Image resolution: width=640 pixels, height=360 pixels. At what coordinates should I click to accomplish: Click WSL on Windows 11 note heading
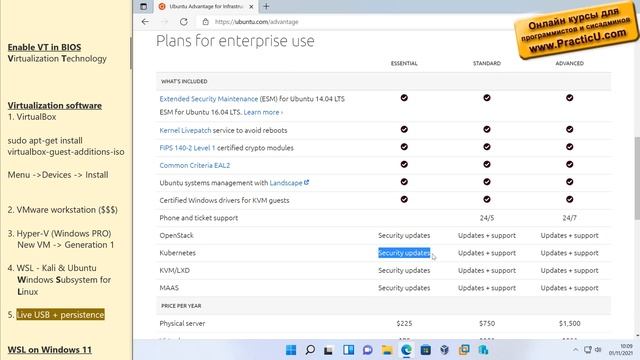click(49, 350)
